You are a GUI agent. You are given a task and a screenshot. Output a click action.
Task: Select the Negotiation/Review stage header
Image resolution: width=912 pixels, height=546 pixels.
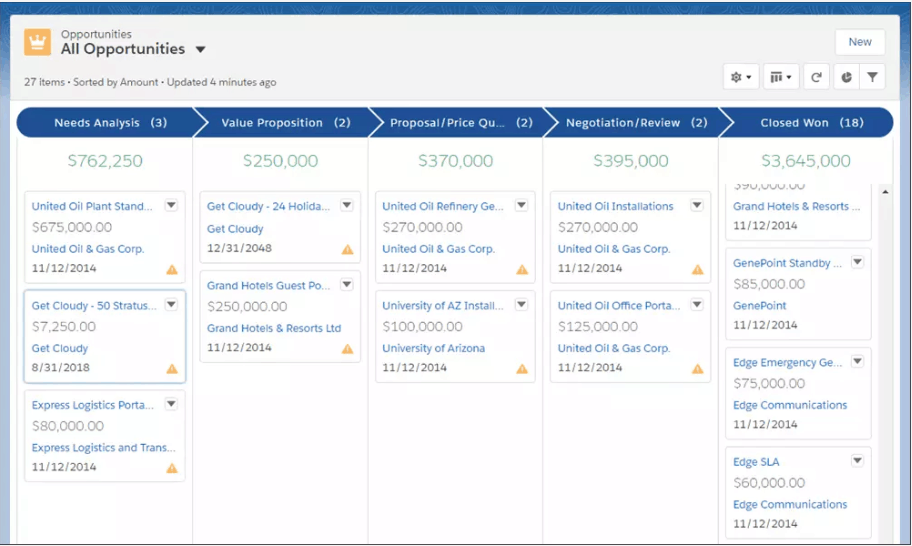point(636,123)
